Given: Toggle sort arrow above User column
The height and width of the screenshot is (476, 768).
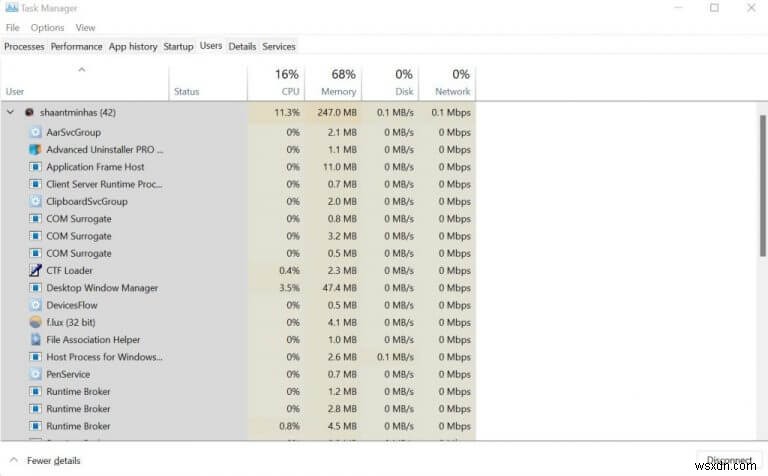Looking at the screenshot, I should click(82, 70).
